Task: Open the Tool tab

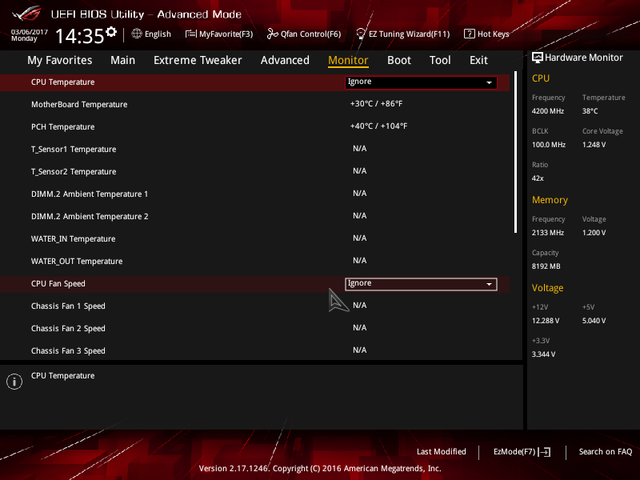Action: [x=440, y=60]
